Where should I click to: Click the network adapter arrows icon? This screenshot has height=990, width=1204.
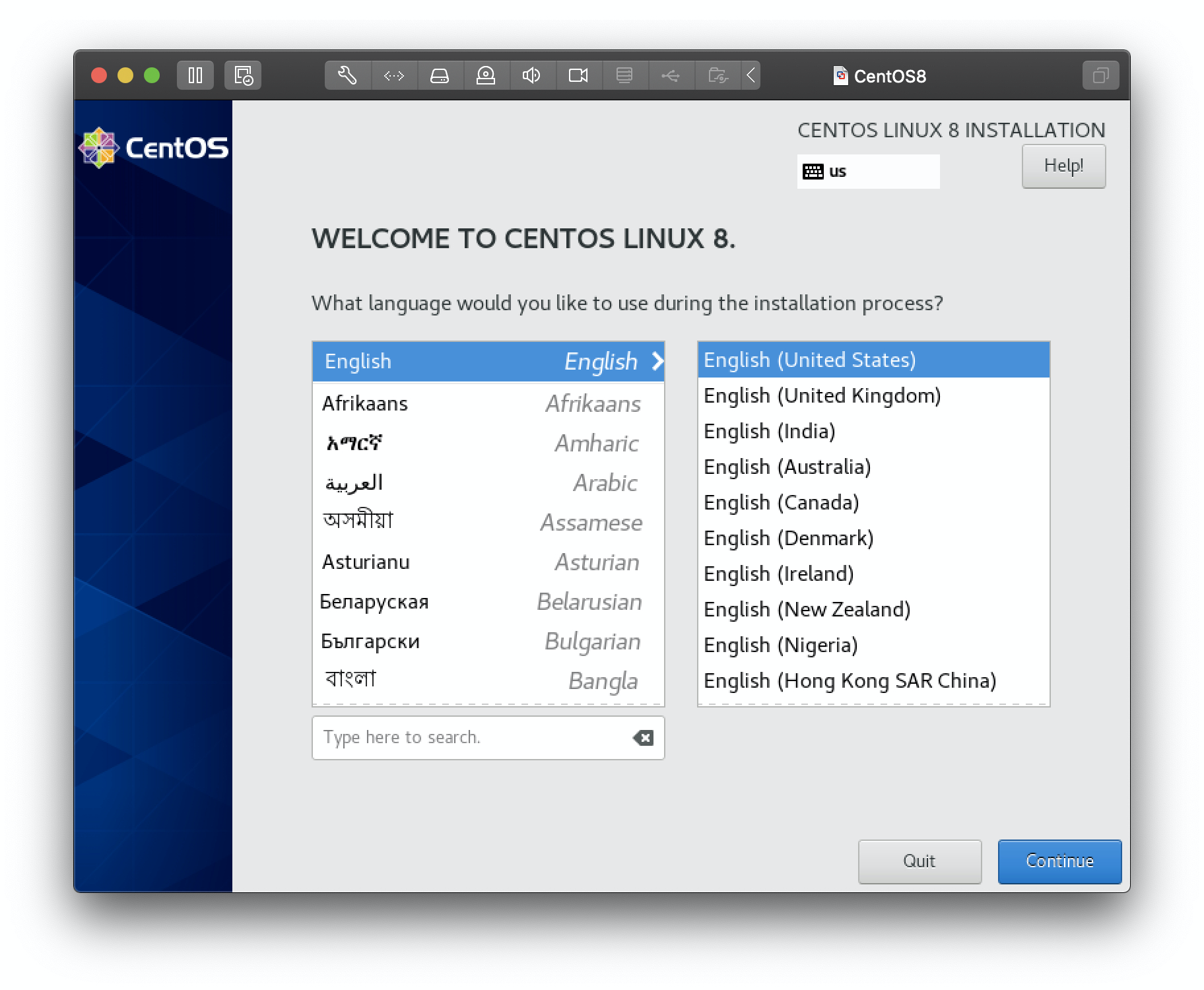[x=394, y=75]
